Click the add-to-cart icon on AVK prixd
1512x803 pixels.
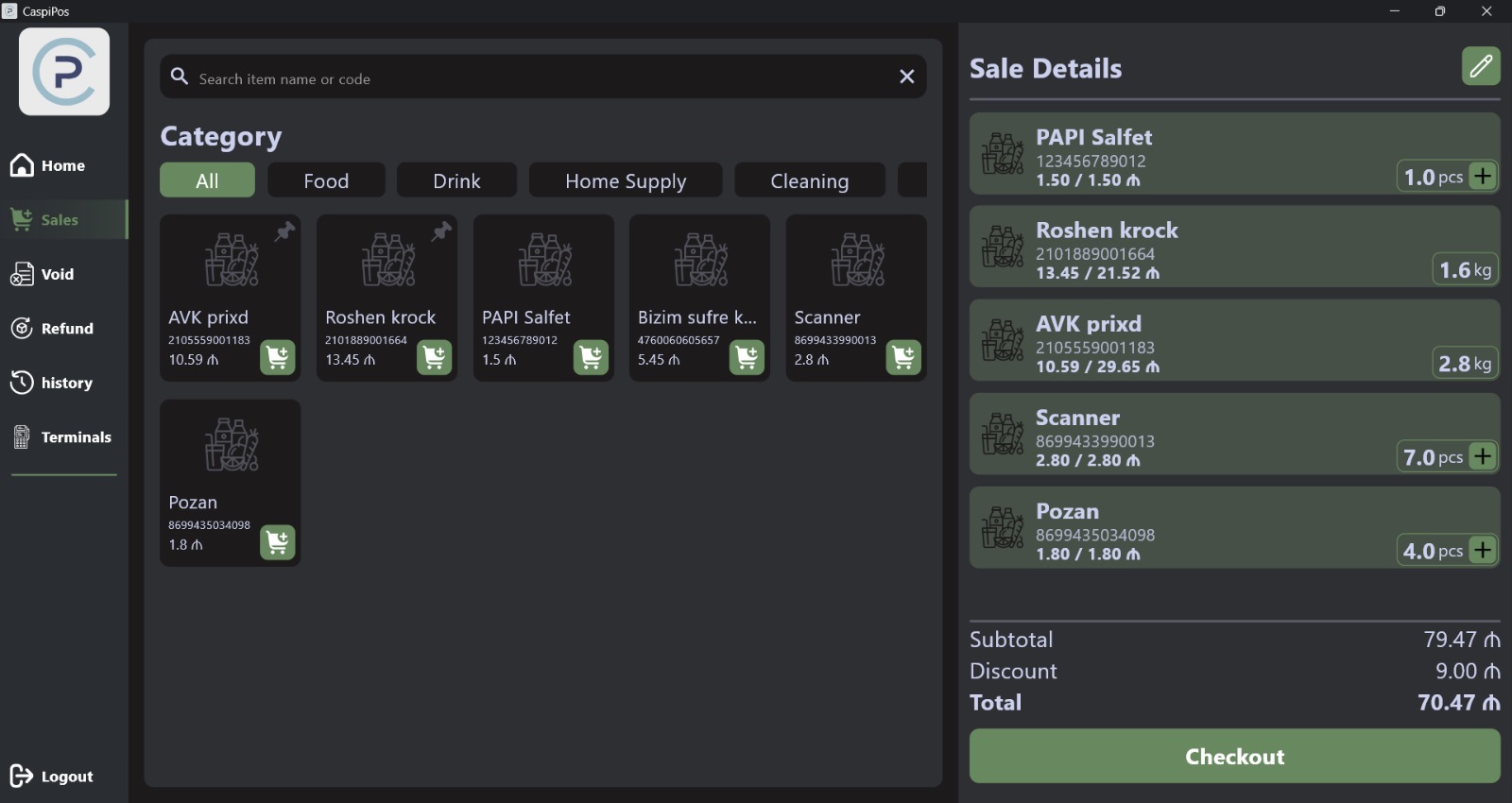(277, 357)
